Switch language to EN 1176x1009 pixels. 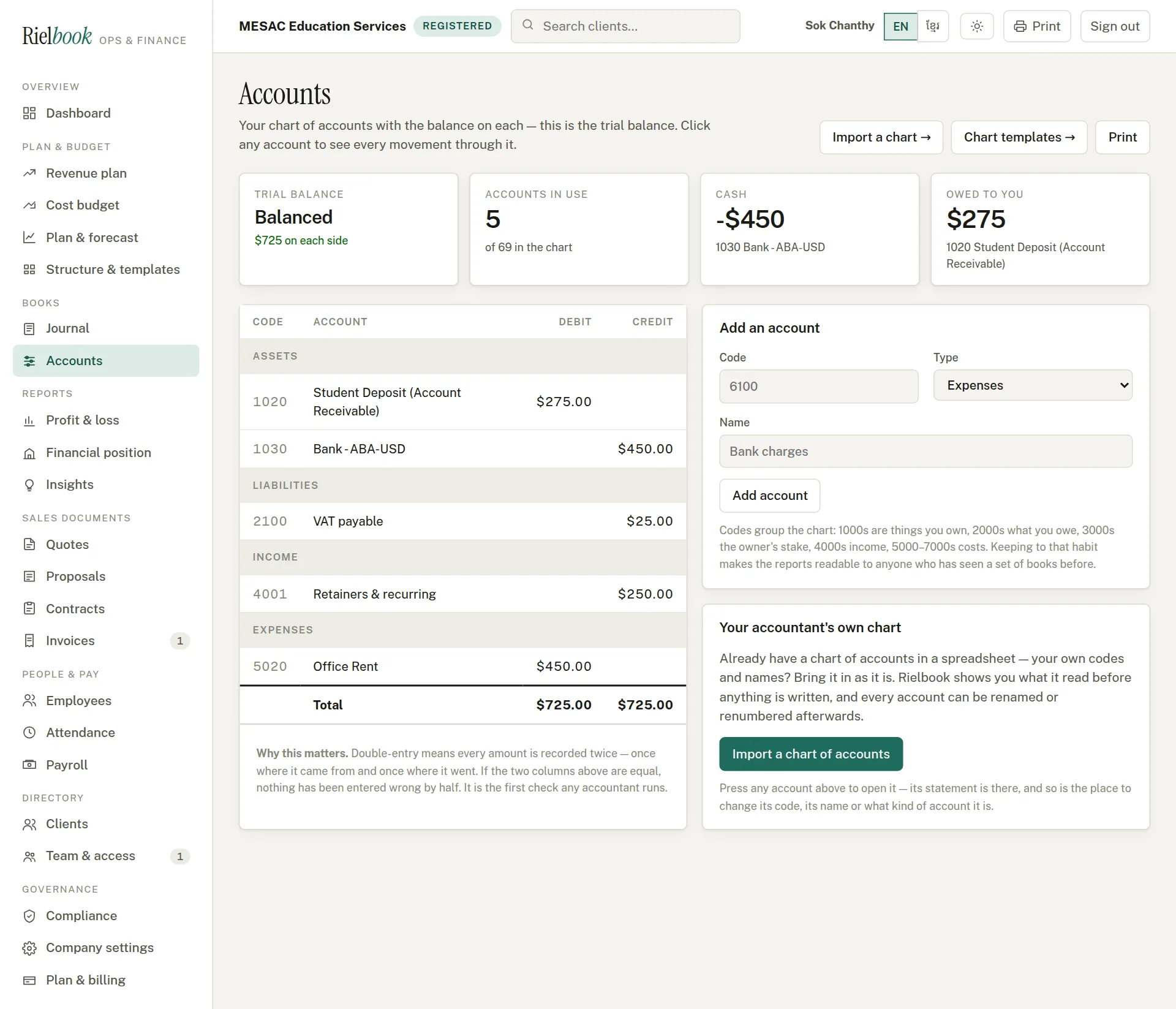coord(900,26)
